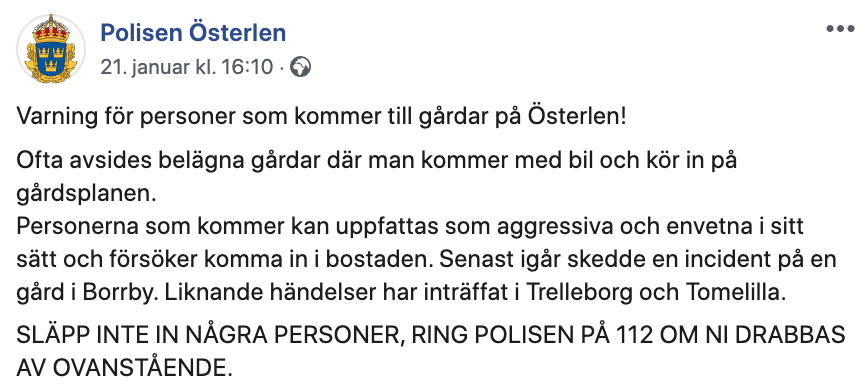Open the Polisen Österlen page name link
863x387 pixels.
(x=193, y=33)
